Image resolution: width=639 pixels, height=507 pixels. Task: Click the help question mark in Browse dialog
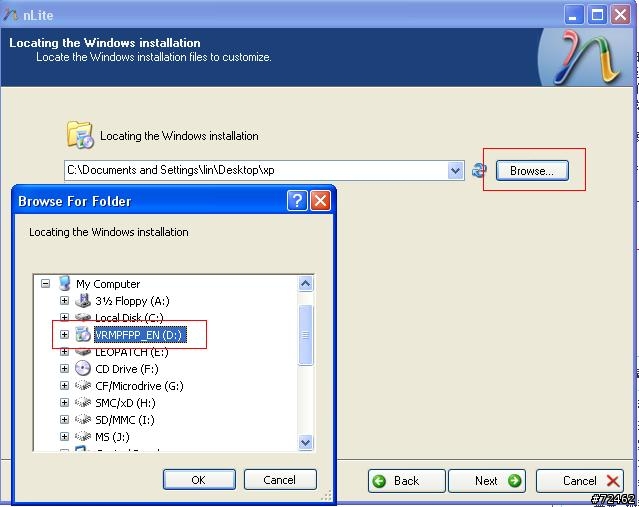297,201
